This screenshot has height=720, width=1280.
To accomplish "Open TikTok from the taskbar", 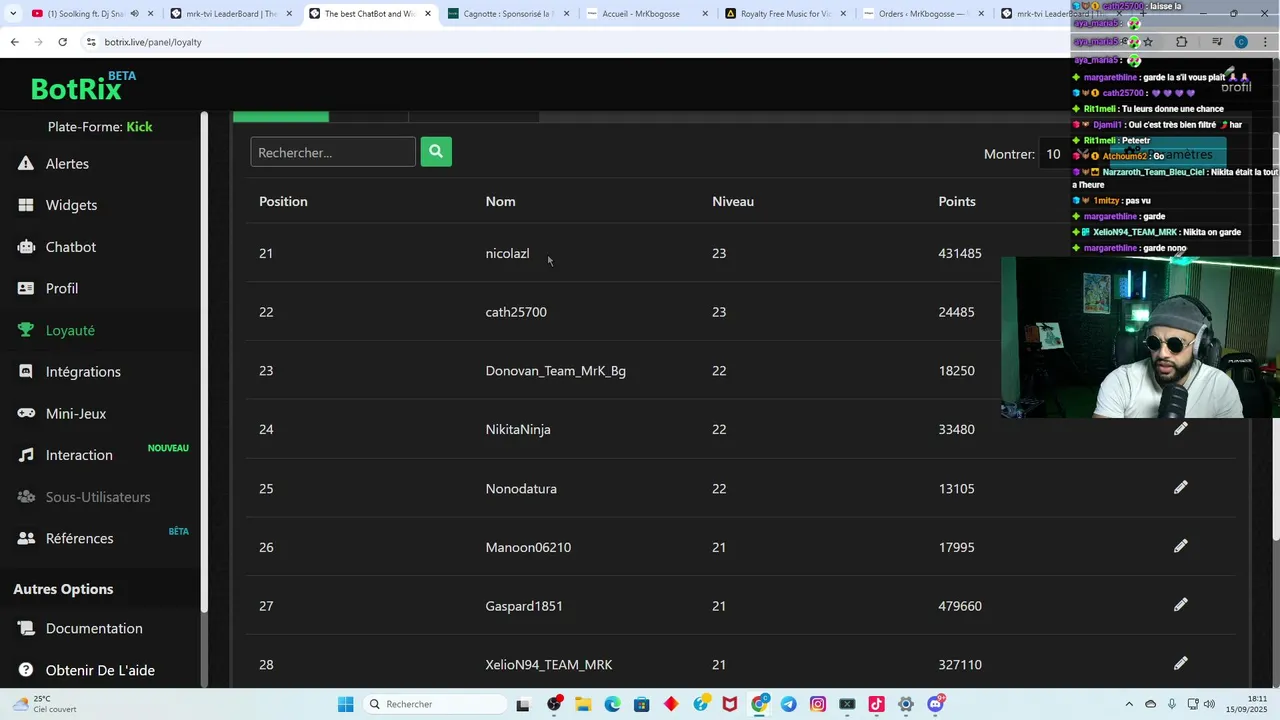I will coord(876,704).
